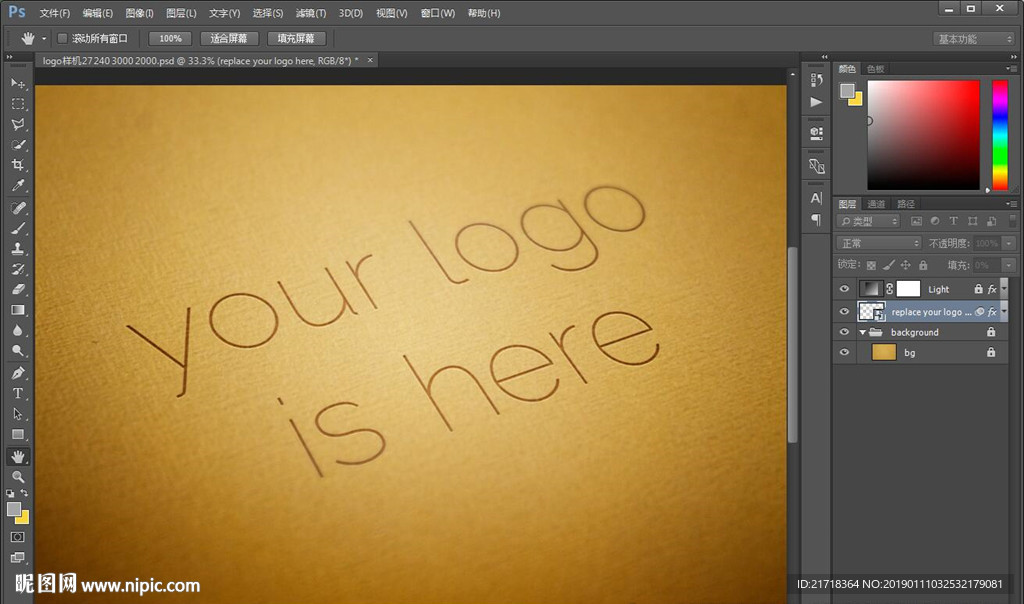Open the fill slider dropdown

(1009, 265)
